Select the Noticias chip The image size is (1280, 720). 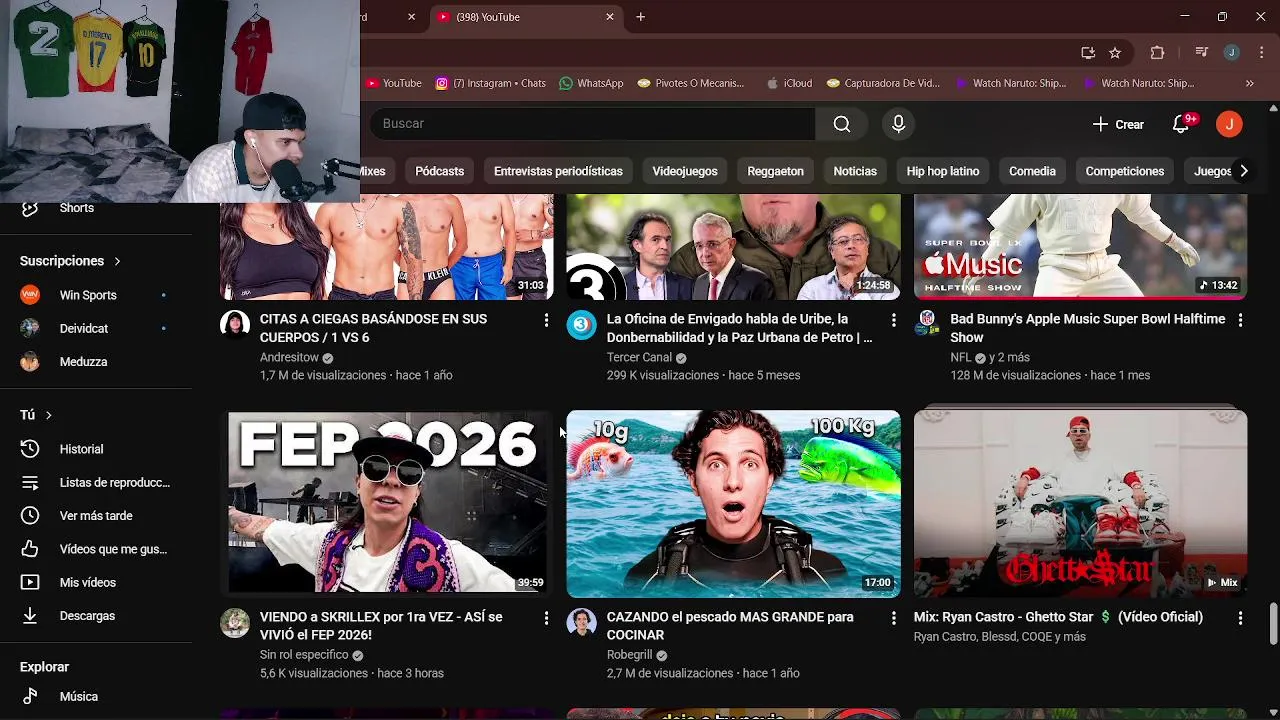point(855,171)
